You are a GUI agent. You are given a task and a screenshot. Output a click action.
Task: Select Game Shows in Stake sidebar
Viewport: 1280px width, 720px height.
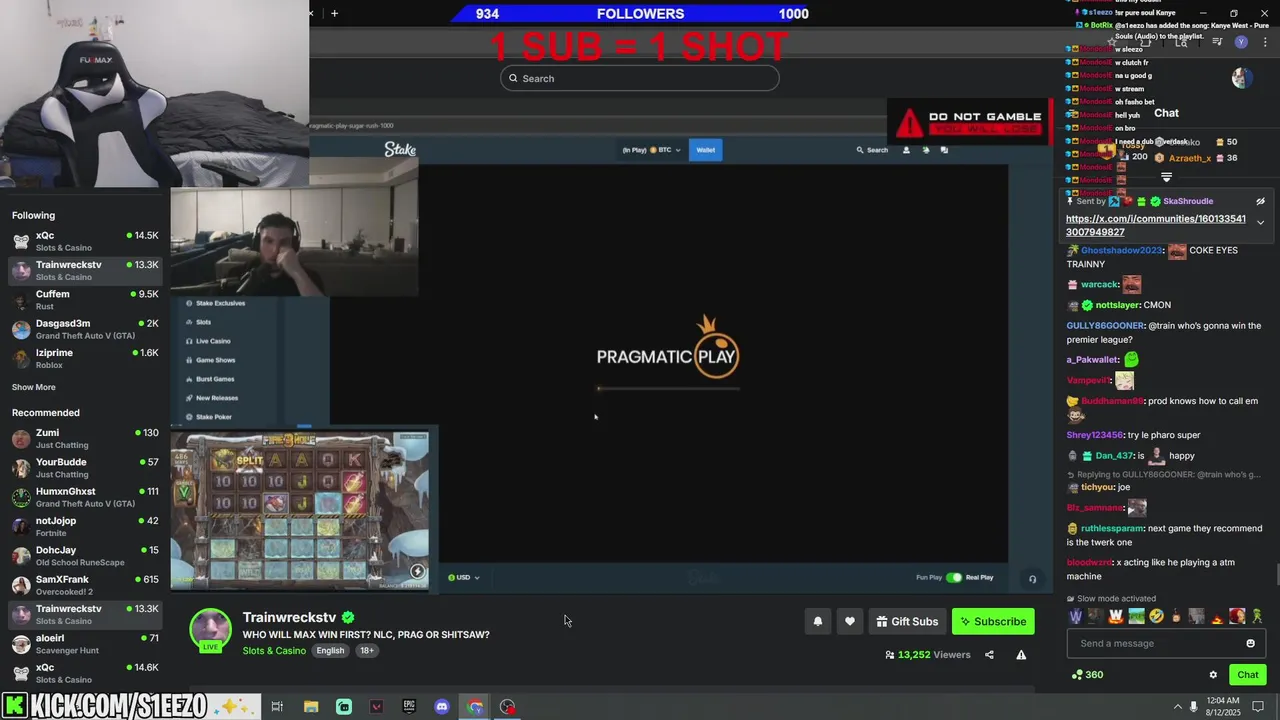211,360
